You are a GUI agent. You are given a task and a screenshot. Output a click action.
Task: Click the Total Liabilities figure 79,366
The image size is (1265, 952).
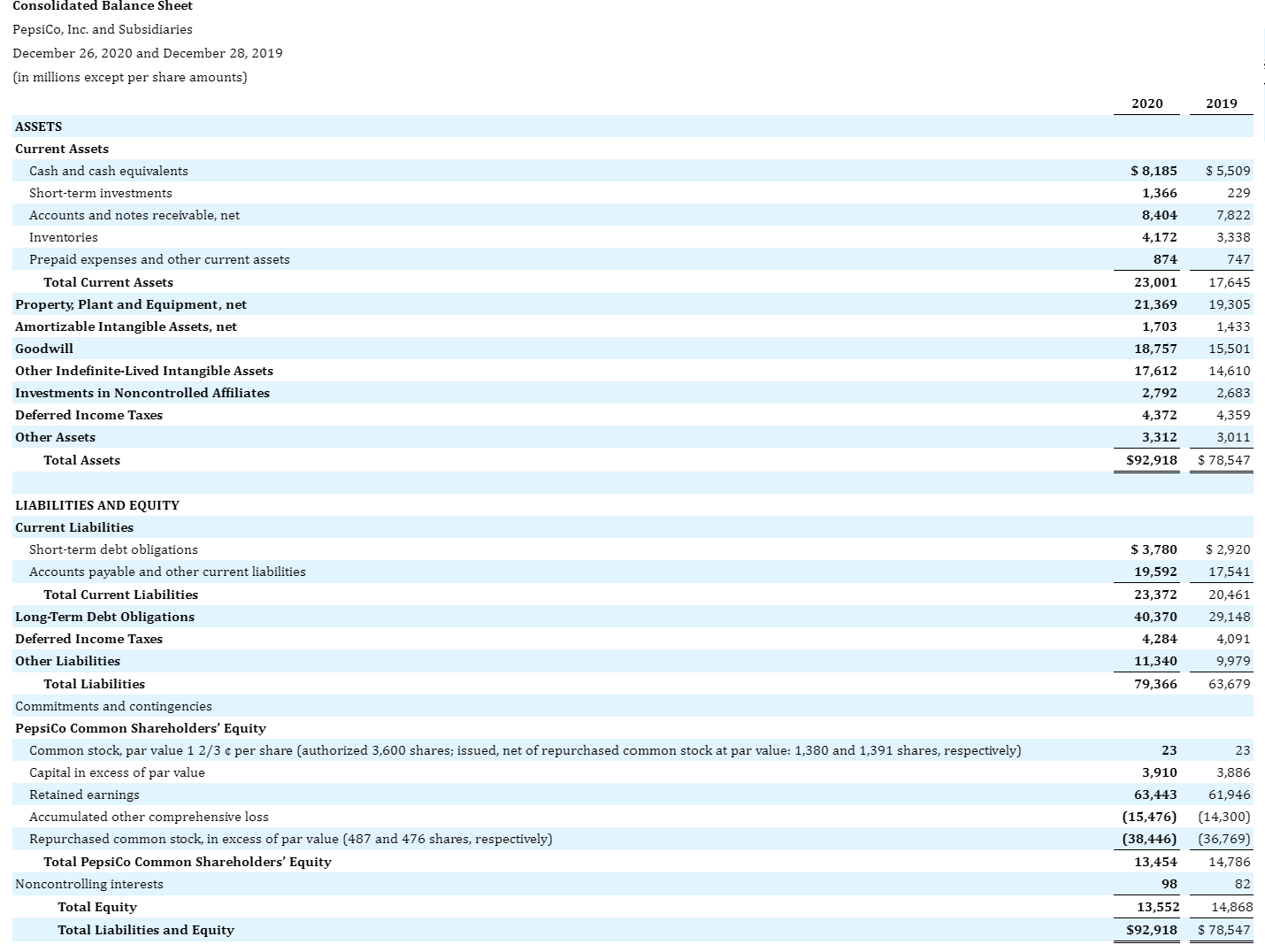(1154, 684)
